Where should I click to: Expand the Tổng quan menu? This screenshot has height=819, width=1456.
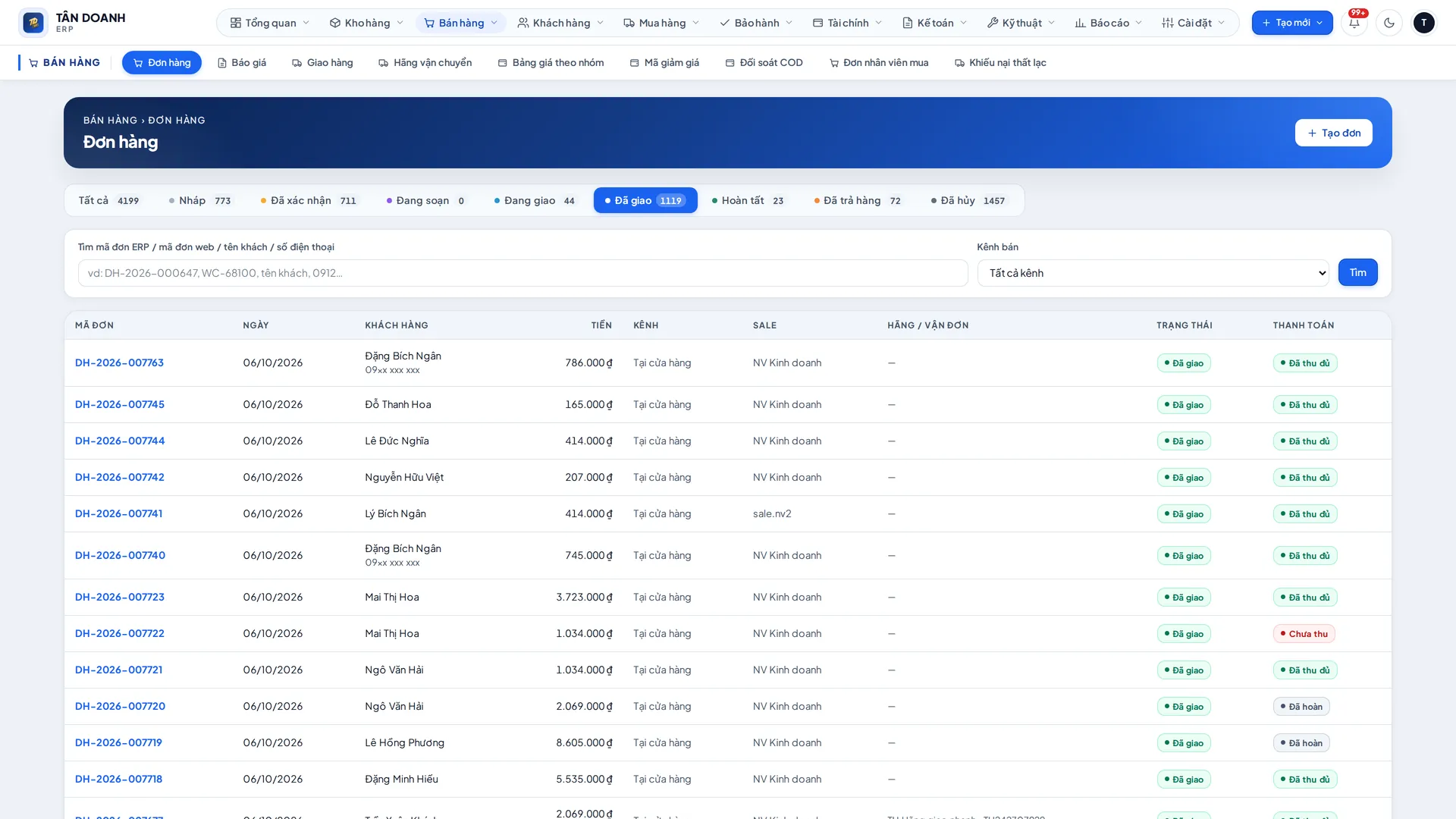pyautogui.click(x=270, y=23)
